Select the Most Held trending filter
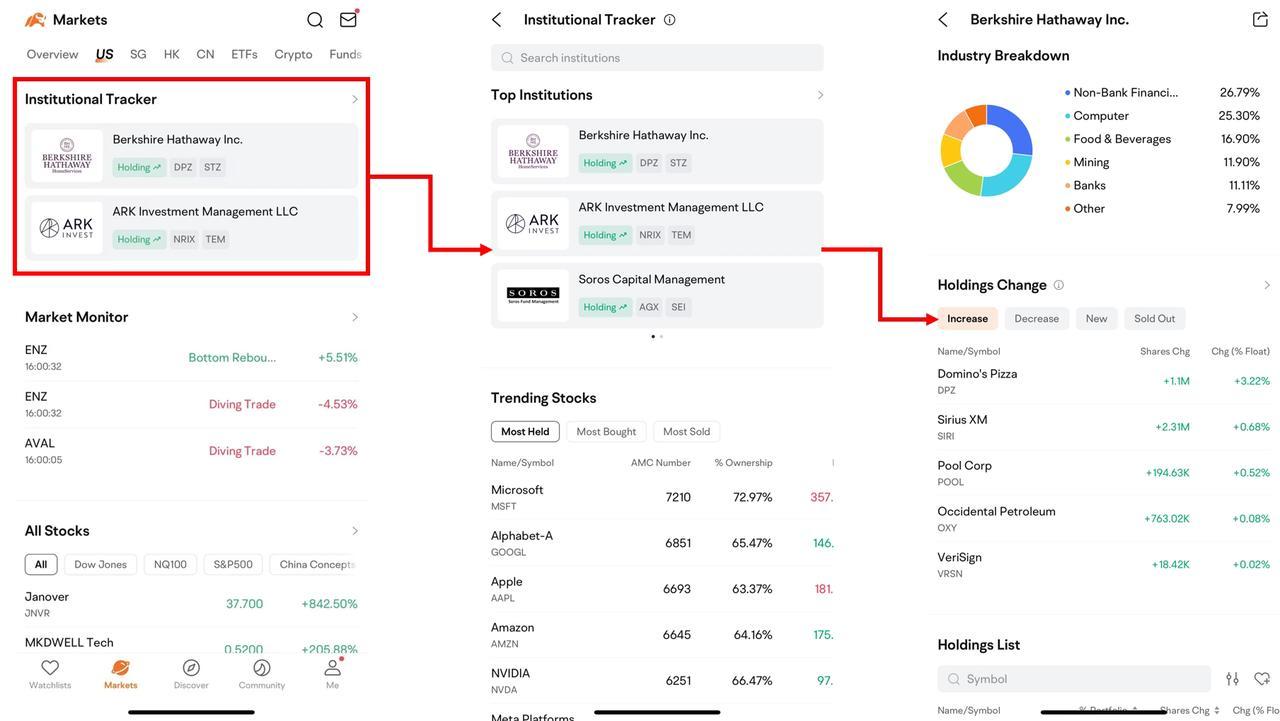 coord(525,431)
